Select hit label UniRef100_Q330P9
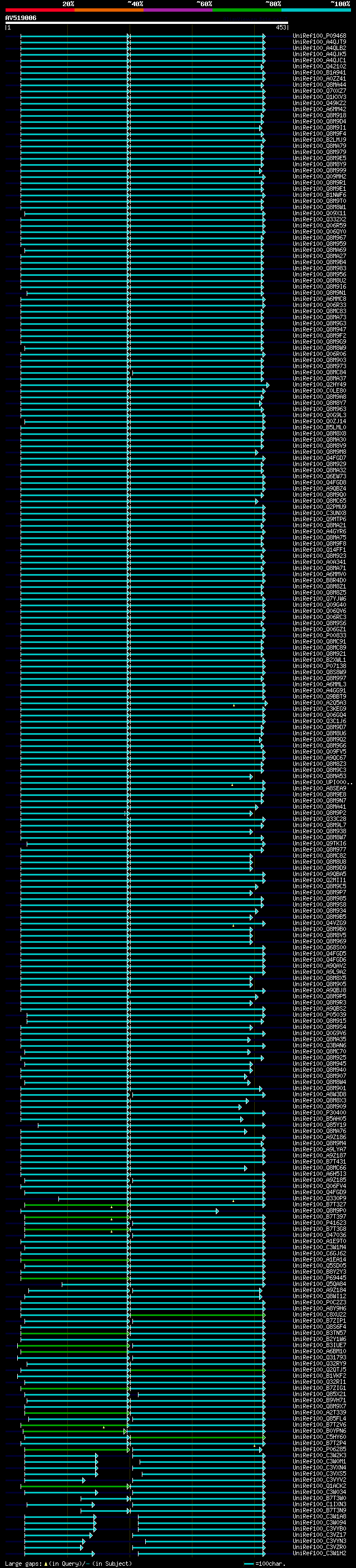 click(319, 1199)
